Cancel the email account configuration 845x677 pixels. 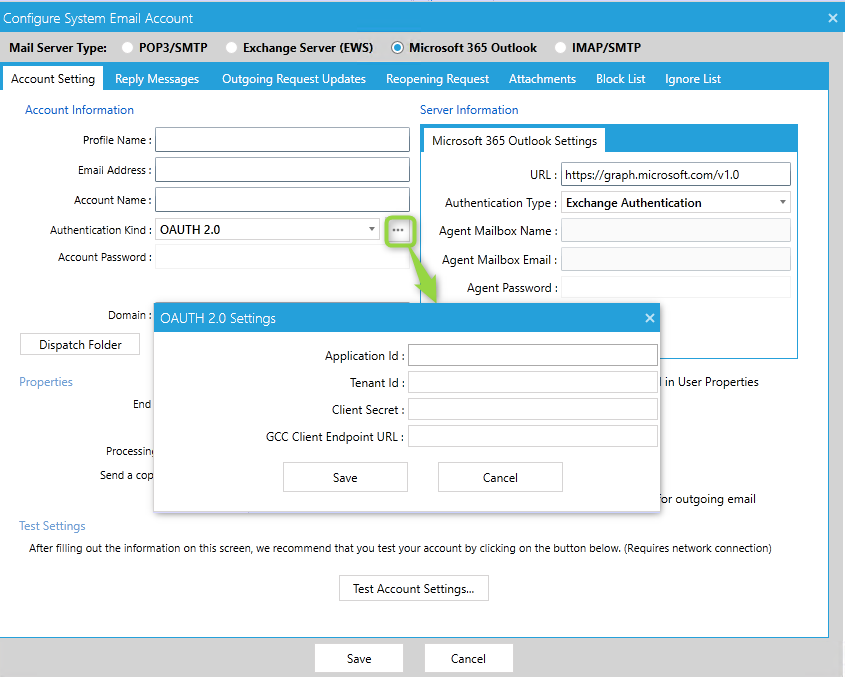(468, 658)
